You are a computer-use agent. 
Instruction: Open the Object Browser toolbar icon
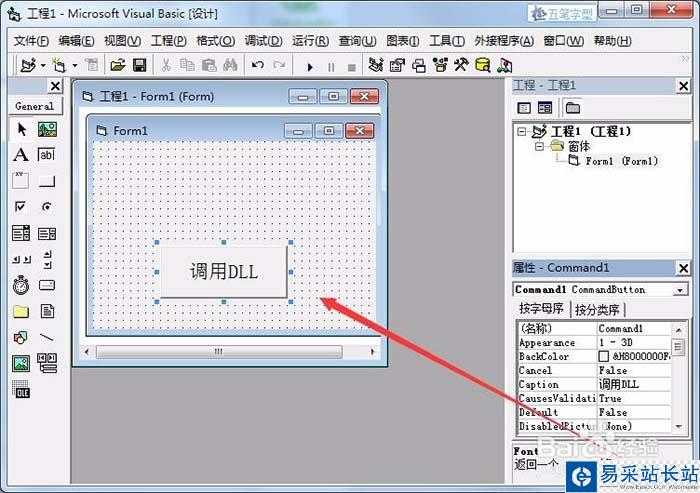[440, 66]
